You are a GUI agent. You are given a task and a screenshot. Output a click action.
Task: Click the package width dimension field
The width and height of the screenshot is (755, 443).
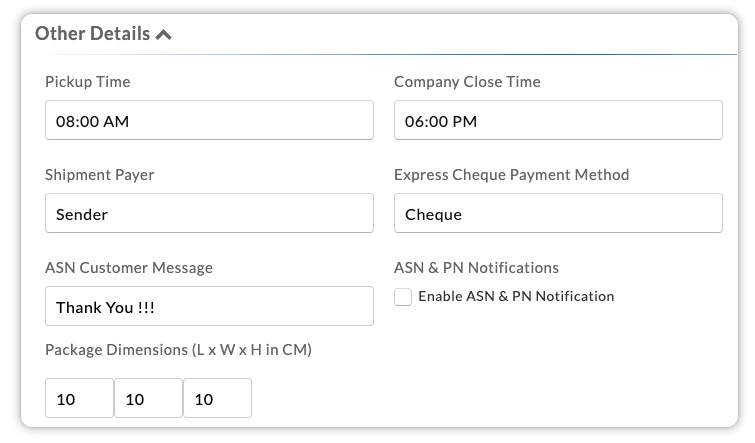(x=148, y=398)
